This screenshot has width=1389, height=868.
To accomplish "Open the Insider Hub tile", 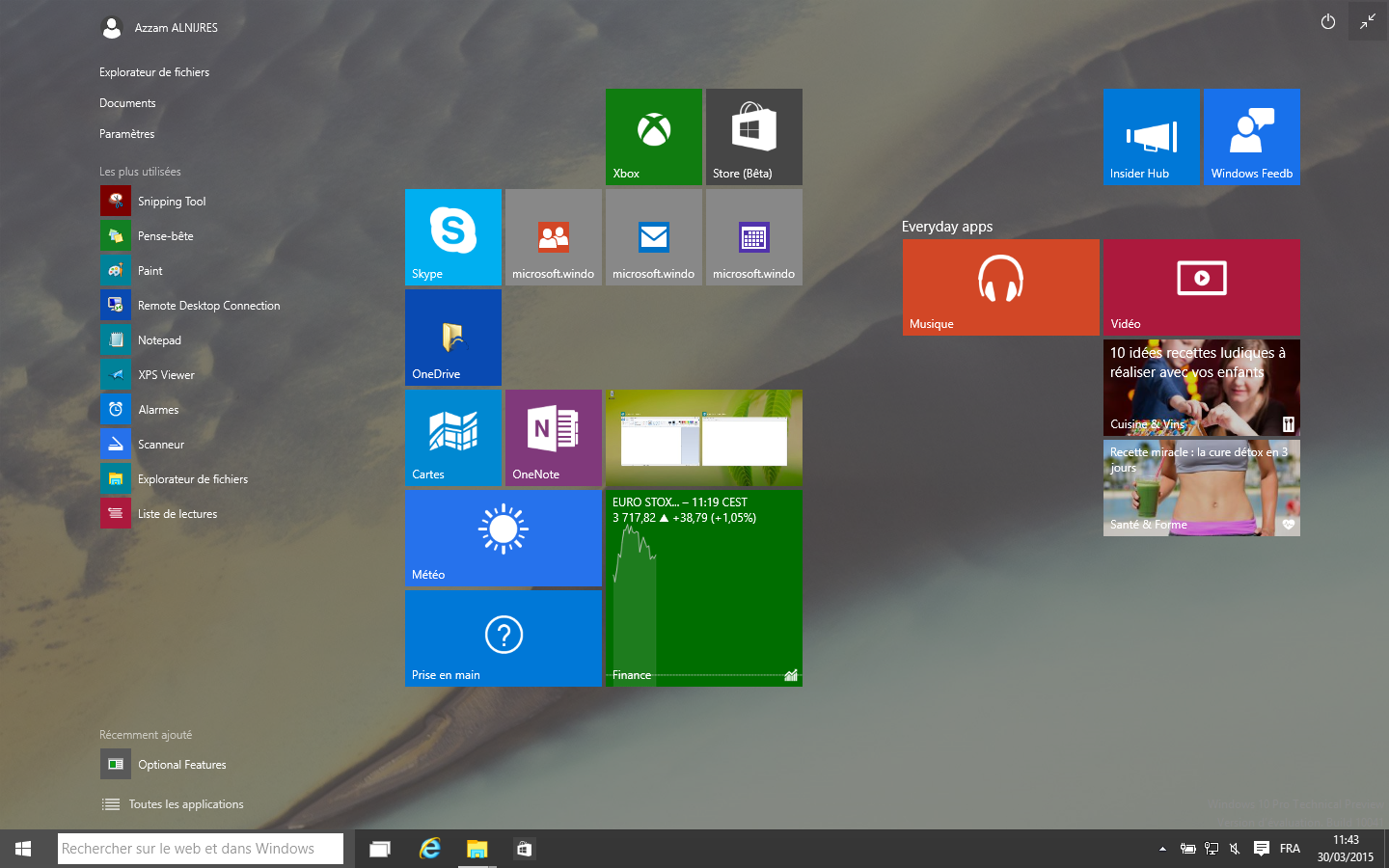I will (1152, 137).
